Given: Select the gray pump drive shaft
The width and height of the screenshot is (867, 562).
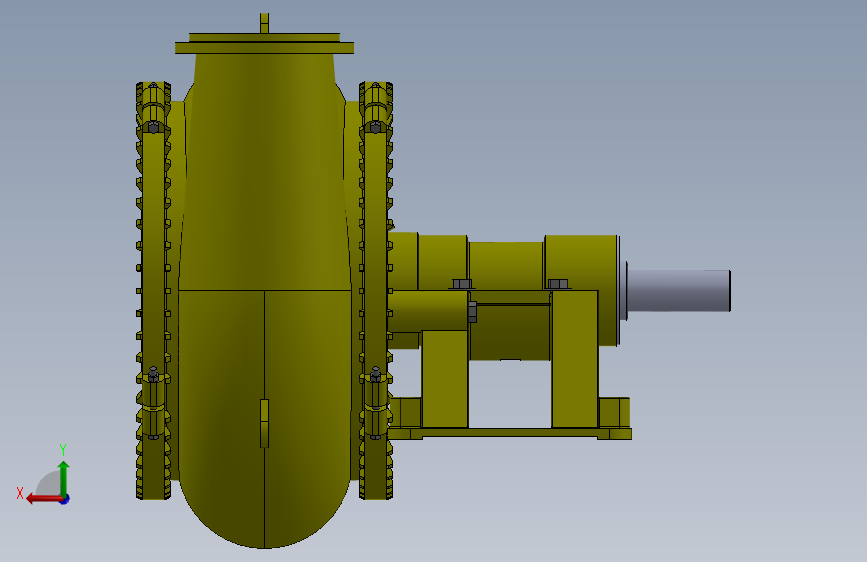Looking at the screenshot, I should 678,291.
